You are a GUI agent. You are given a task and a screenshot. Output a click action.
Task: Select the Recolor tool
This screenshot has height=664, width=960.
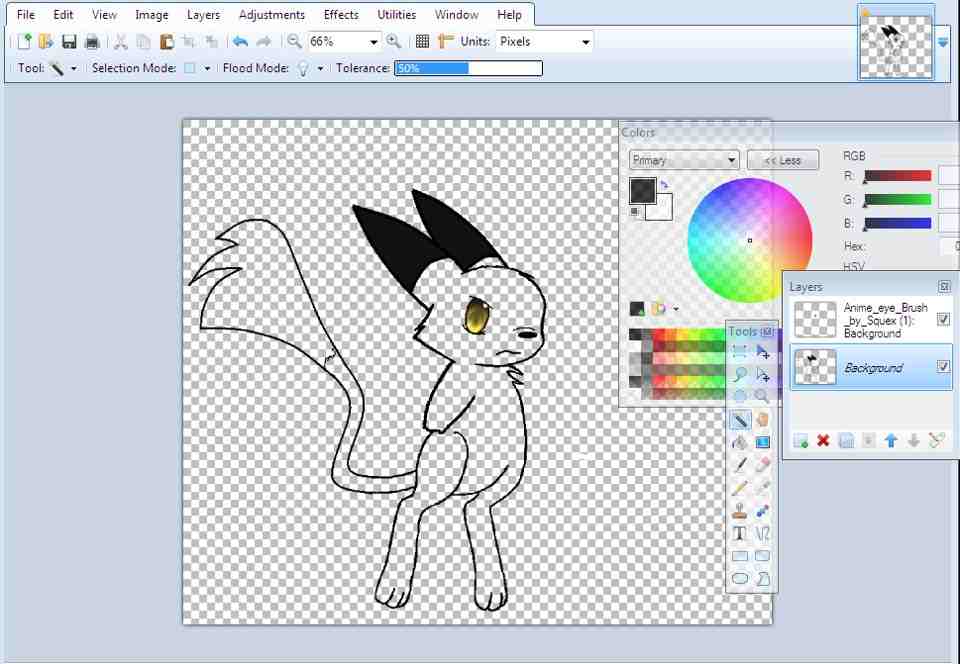(x=762, y=511)
